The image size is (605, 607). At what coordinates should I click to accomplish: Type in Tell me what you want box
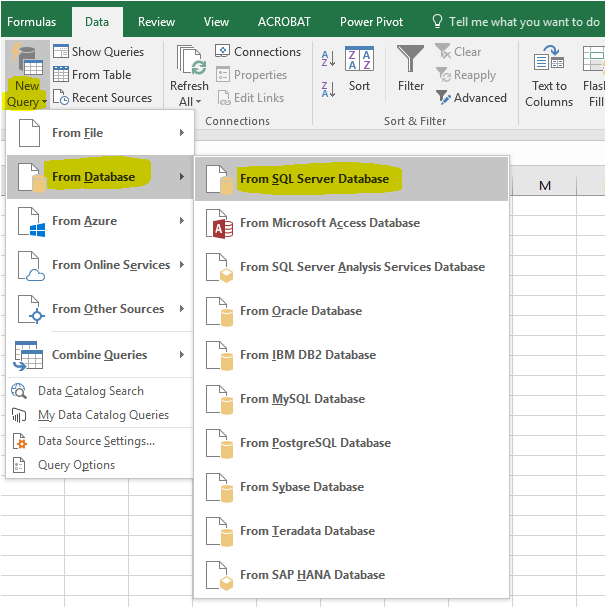click(x=524, y=21)
